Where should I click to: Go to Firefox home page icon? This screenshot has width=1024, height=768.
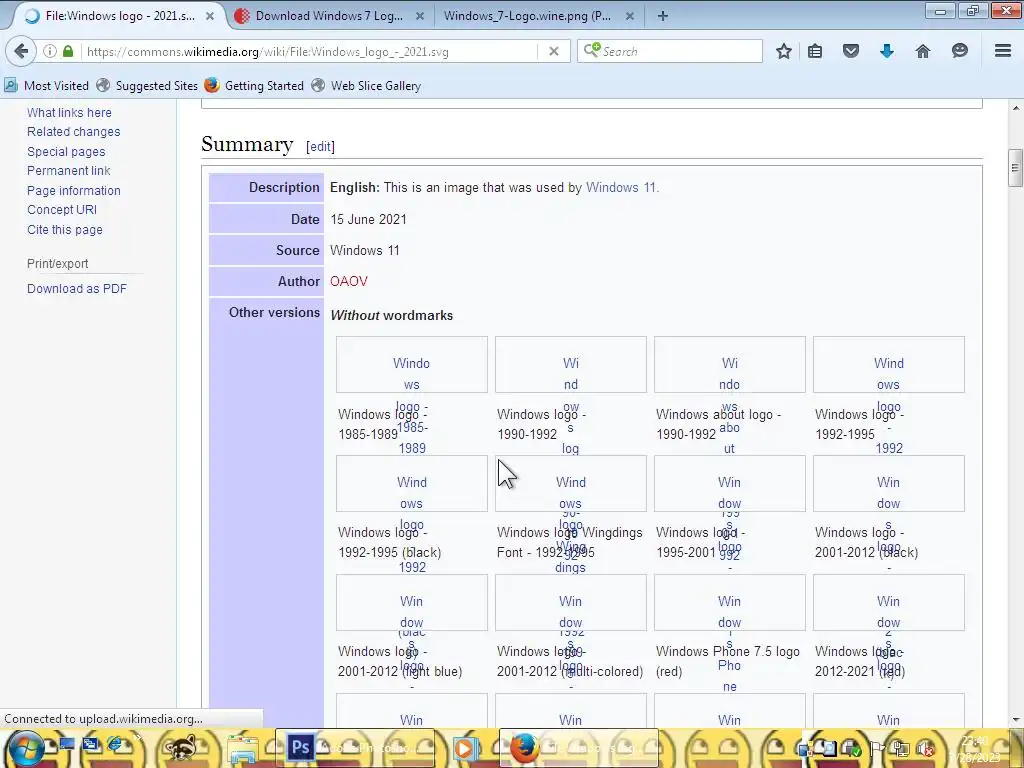click(923, 51)
